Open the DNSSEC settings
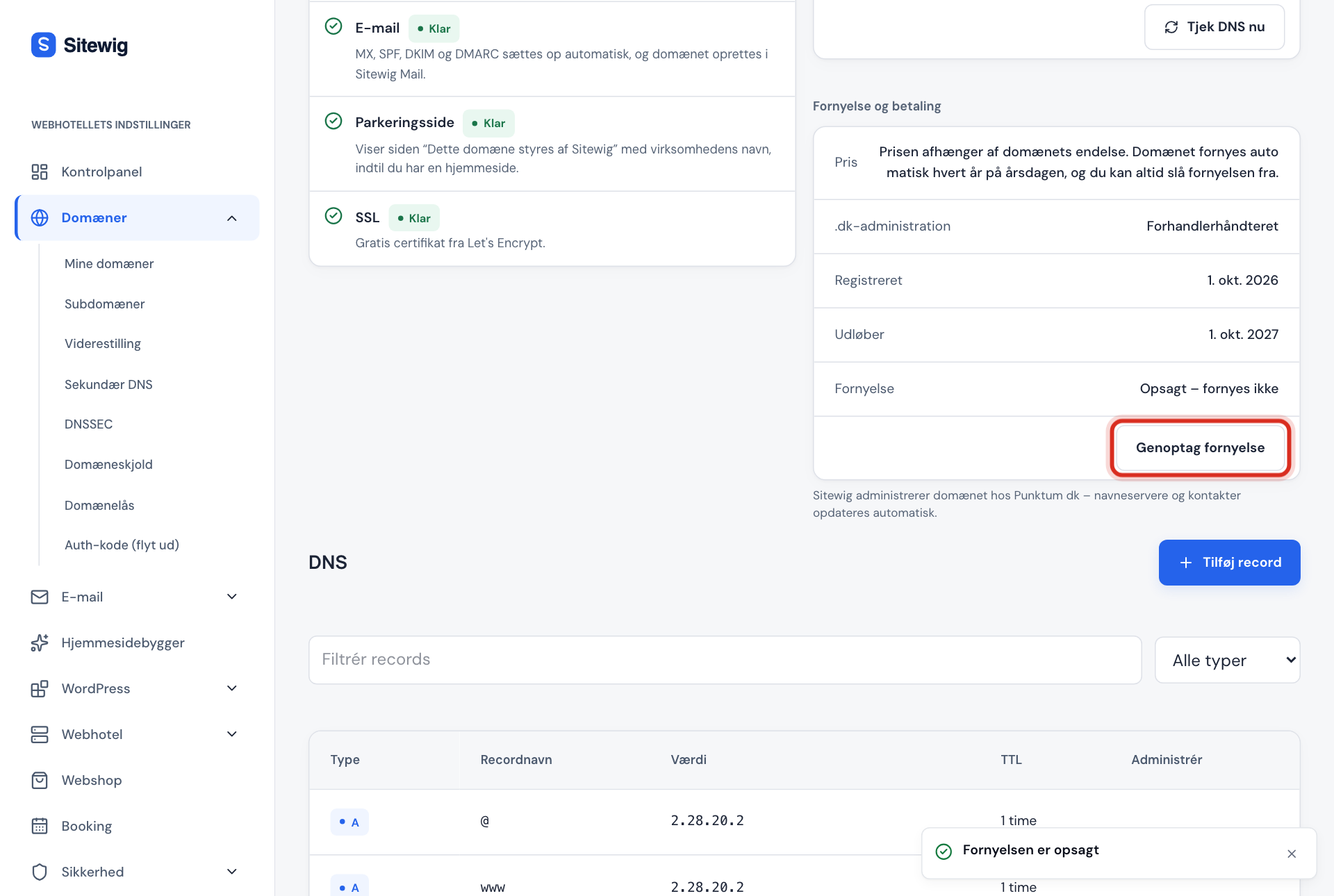Viewport: 1334px width, 896px height. click(x=88, y=424)
